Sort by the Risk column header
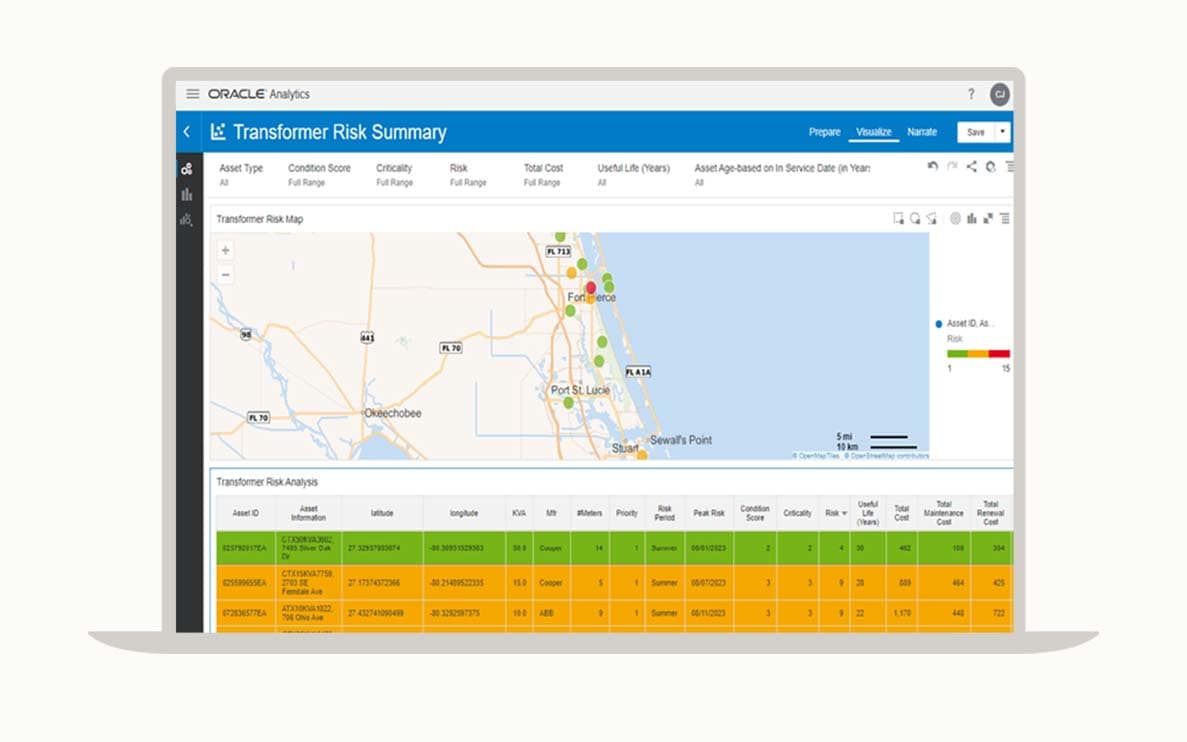 [832, 513]
